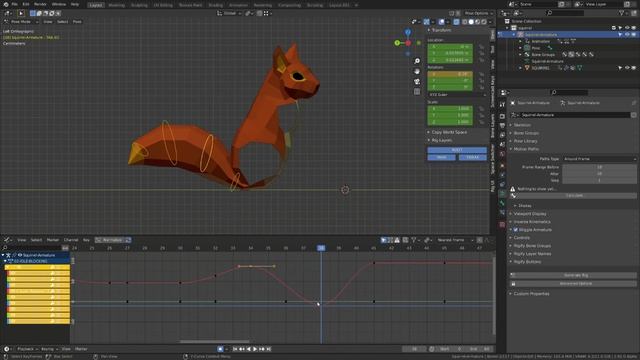640x360 pixels.
Task: Expand Bone Groups in outliner
Action: pyautogui.click(x=521, y=54)
